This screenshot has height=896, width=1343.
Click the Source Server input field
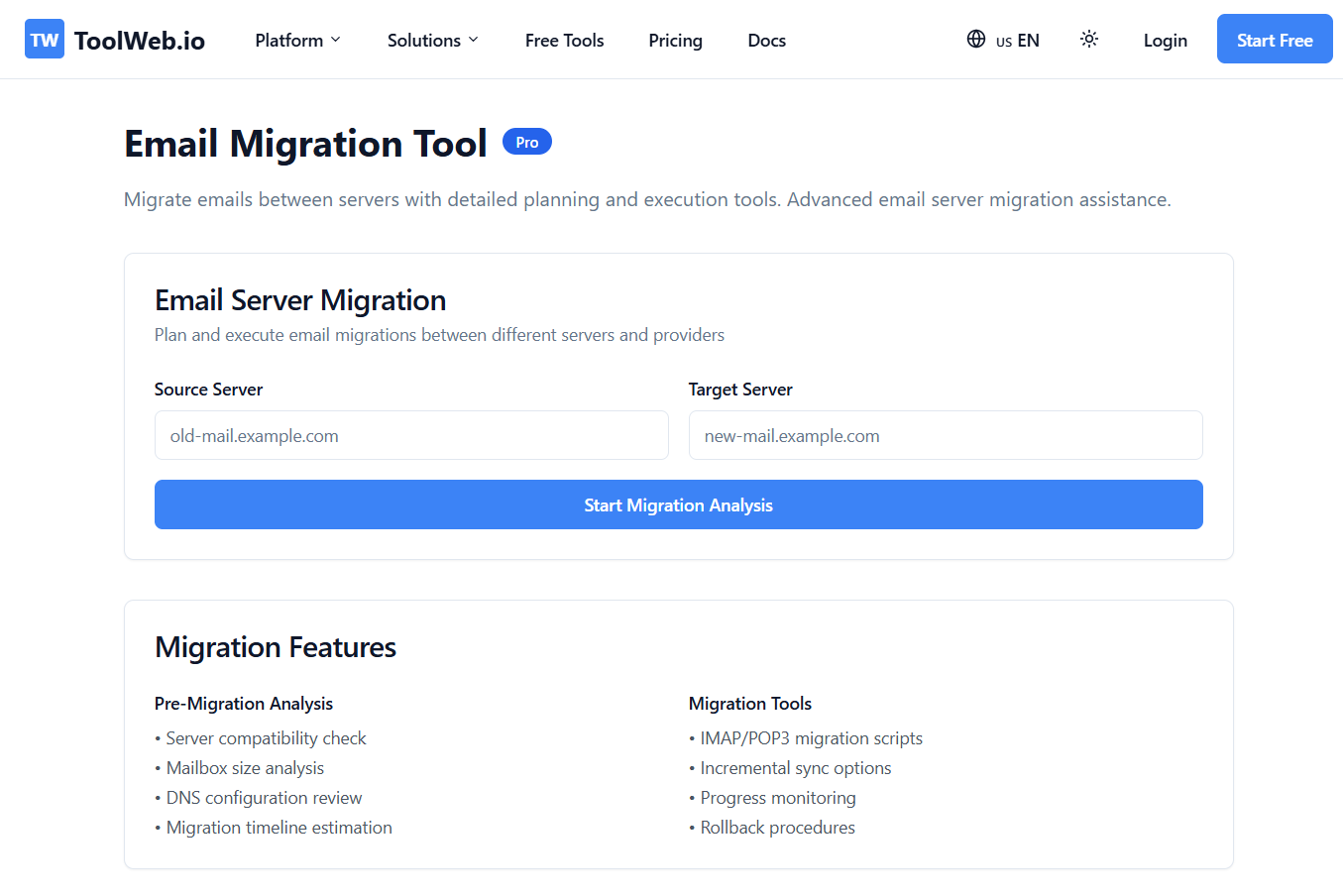pyautogui.click(x=410, y=435)
